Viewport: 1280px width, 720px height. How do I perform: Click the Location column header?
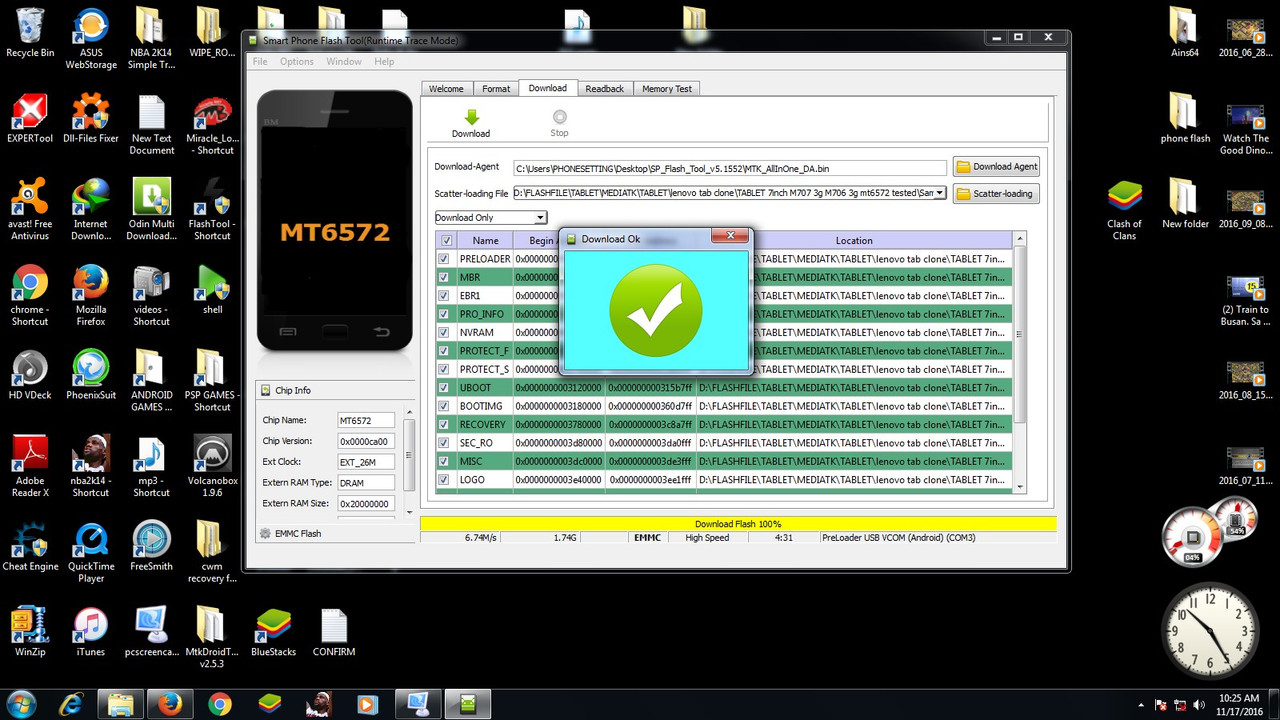854,240
